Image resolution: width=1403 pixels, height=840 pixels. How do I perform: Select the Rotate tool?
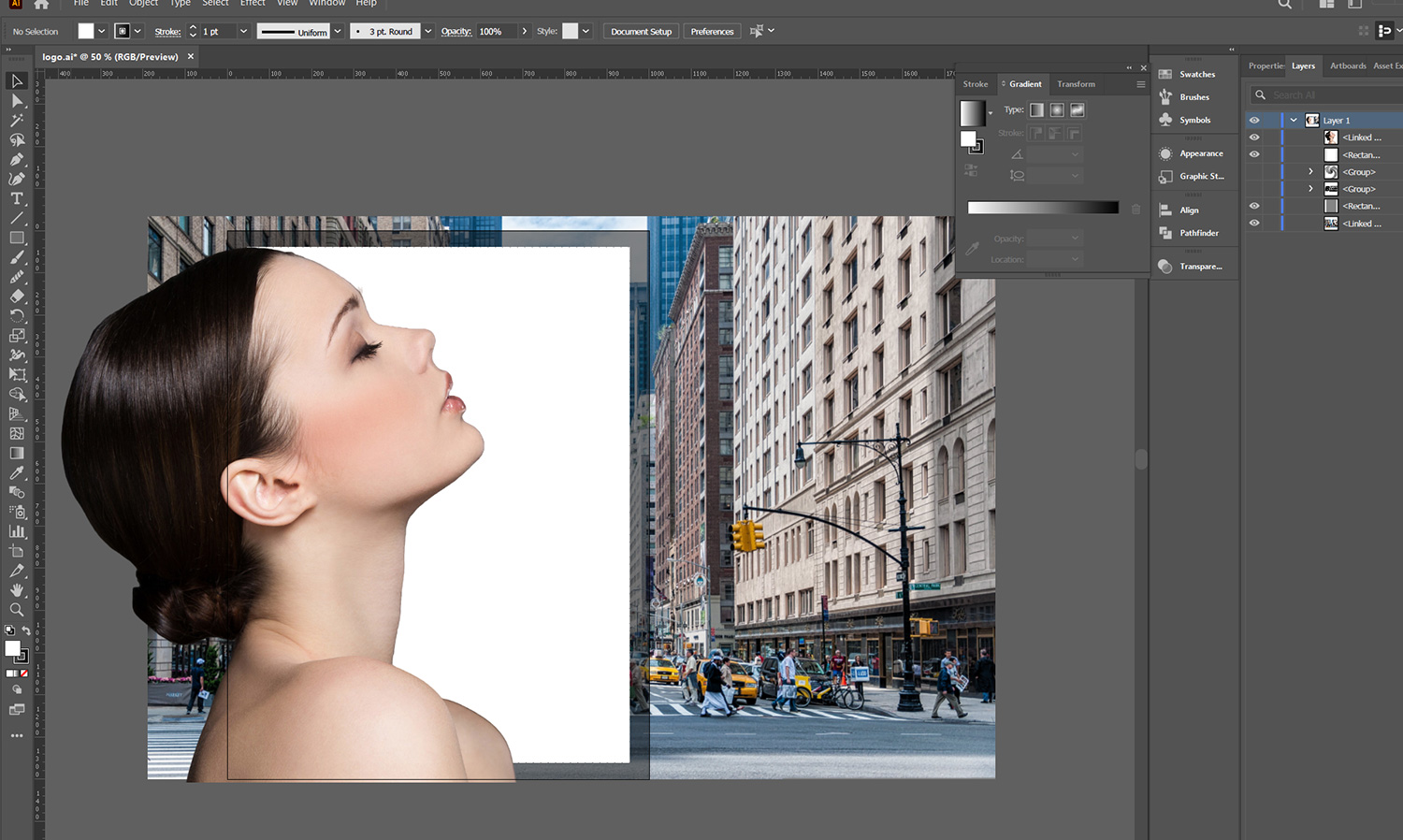coord(17,316)
